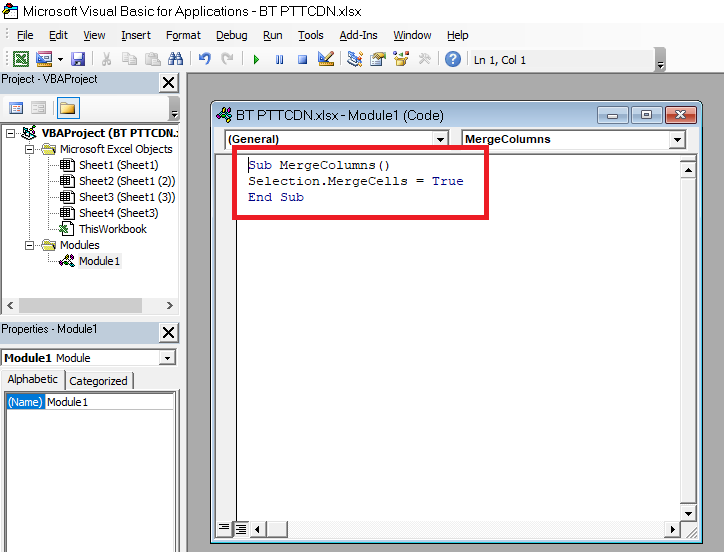
Task: Open the Object Browser toolbar icon
Action: click(401, 59)
